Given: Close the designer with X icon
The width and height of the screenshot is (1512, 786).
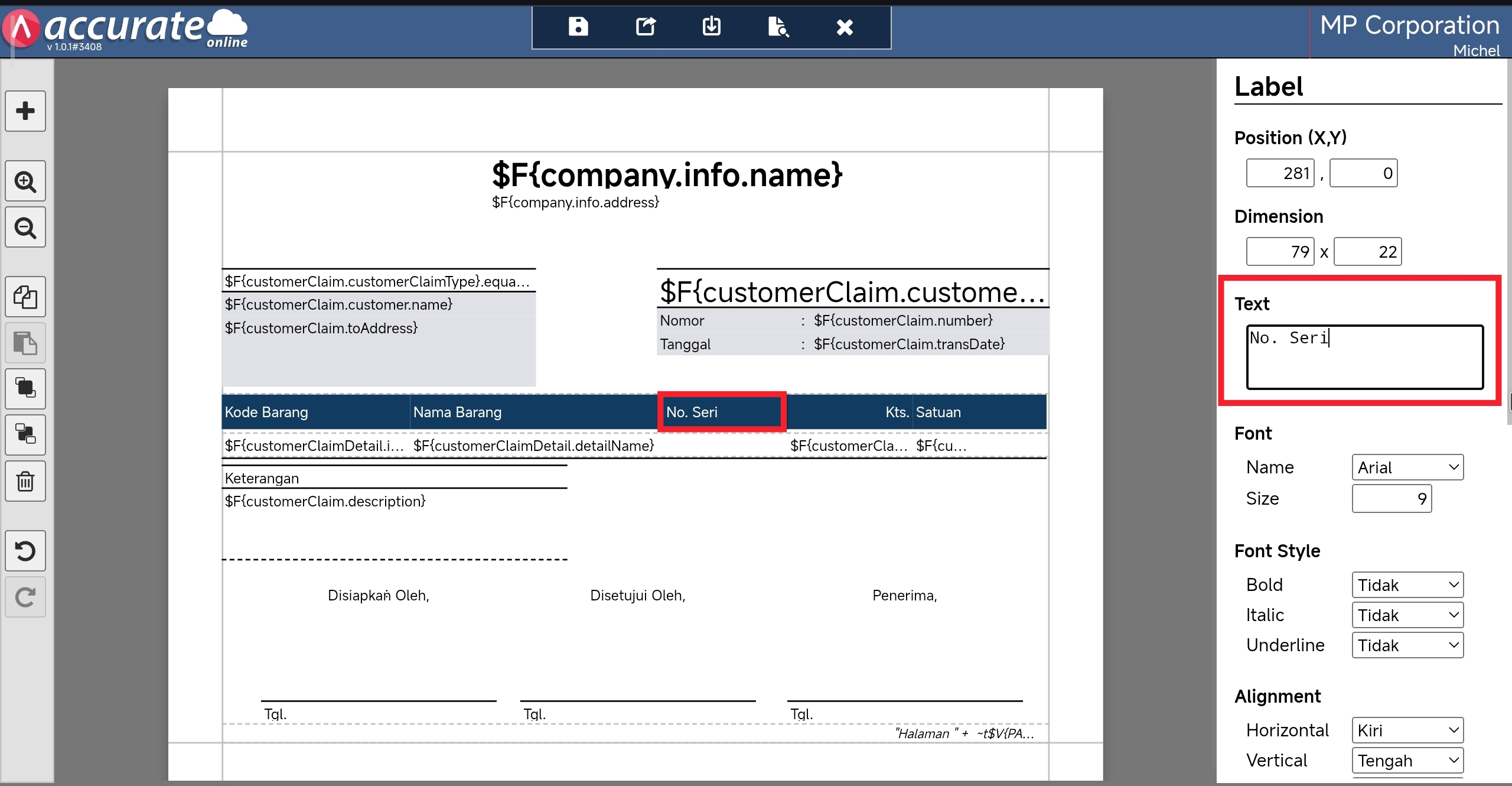Looking at the screenshot, I should 845,27.
